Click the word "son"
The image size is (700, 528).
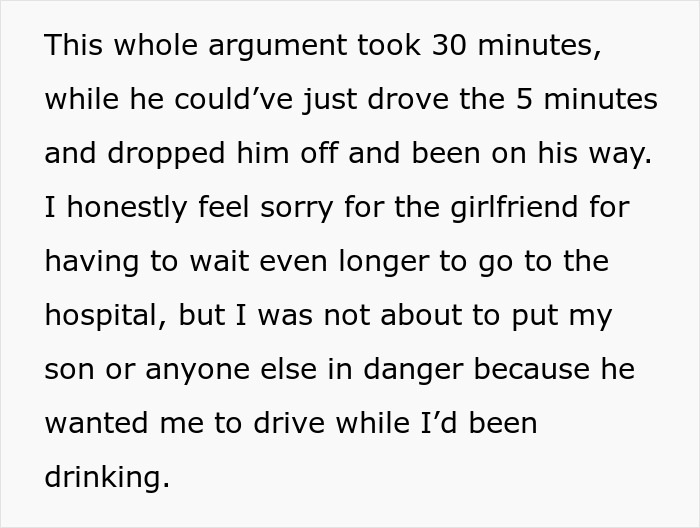click(x=67, y=370)
